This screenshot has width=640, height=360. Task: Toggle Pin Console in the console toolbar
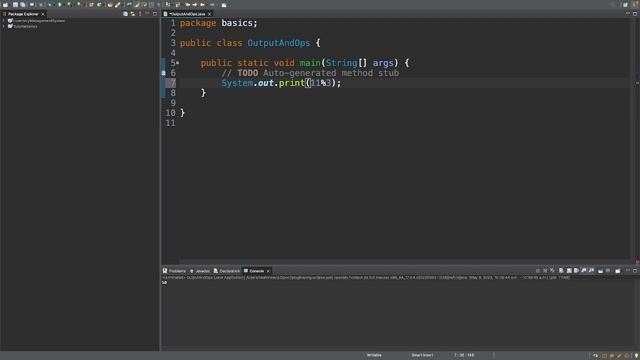point(600,271)
